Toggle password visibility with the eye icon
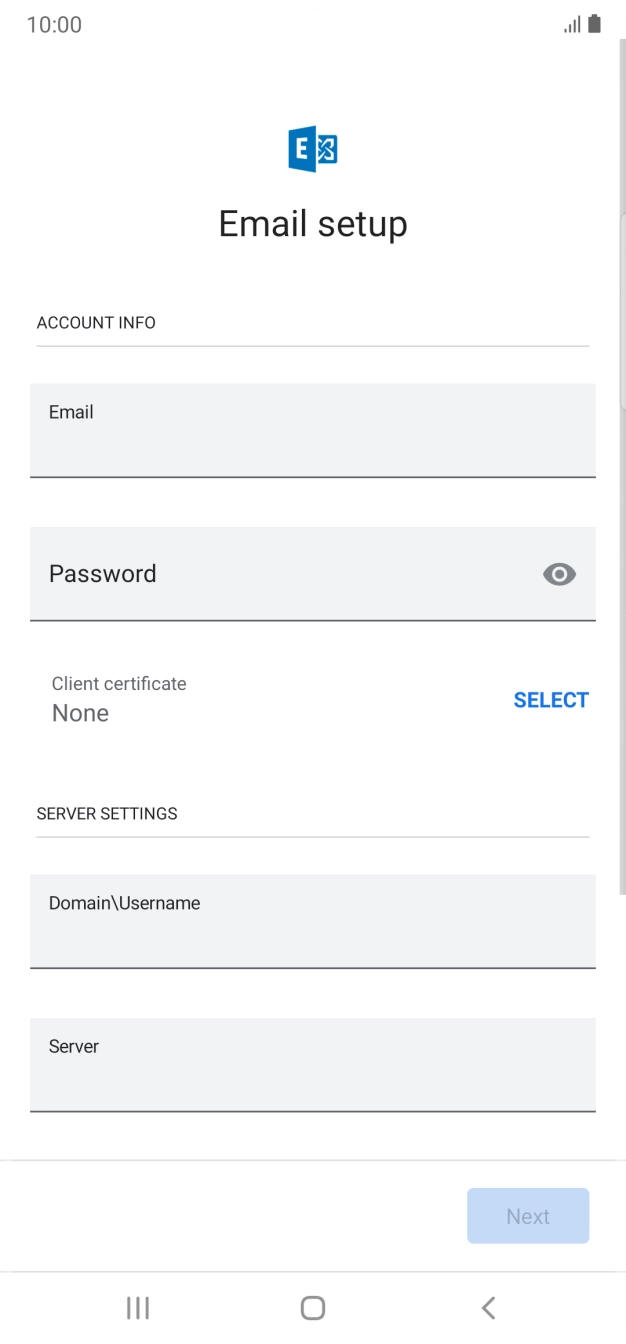The height and width of the screenshot is (1344, 626). (x=558, y=574)
